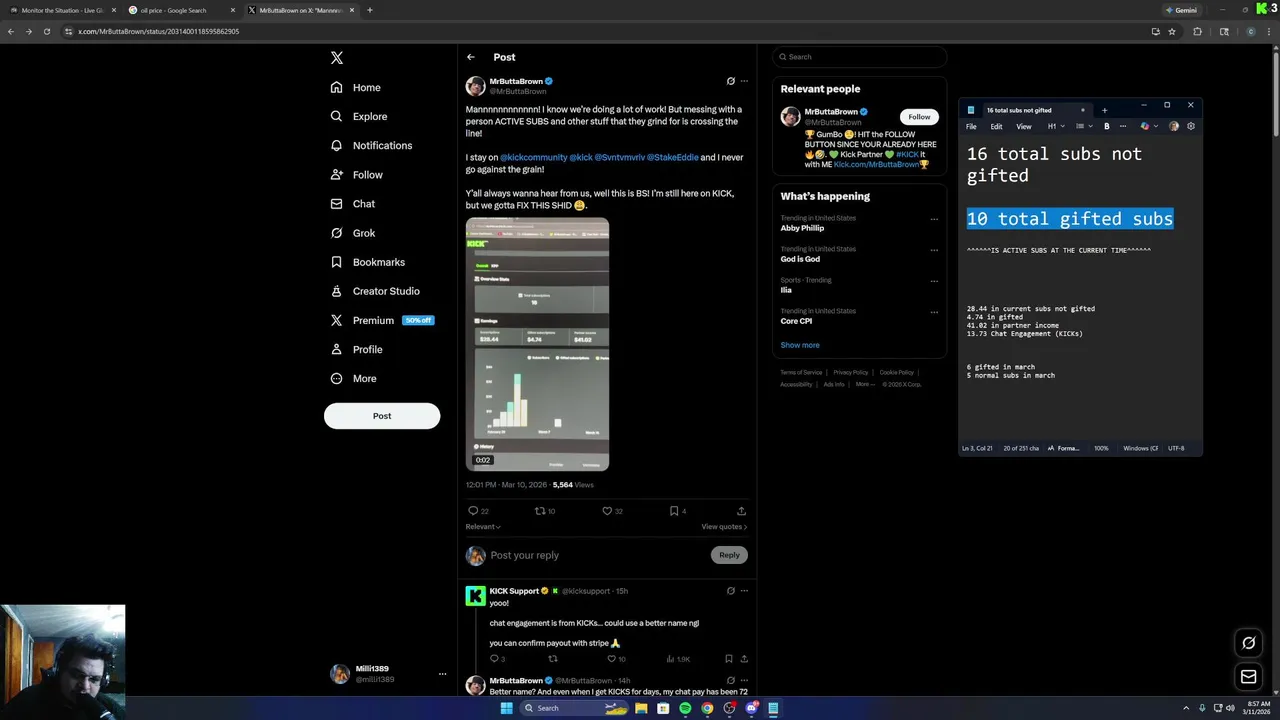Bookmark this page star in address bar
Screen dimensions: 1280x720
point(1172,31)
